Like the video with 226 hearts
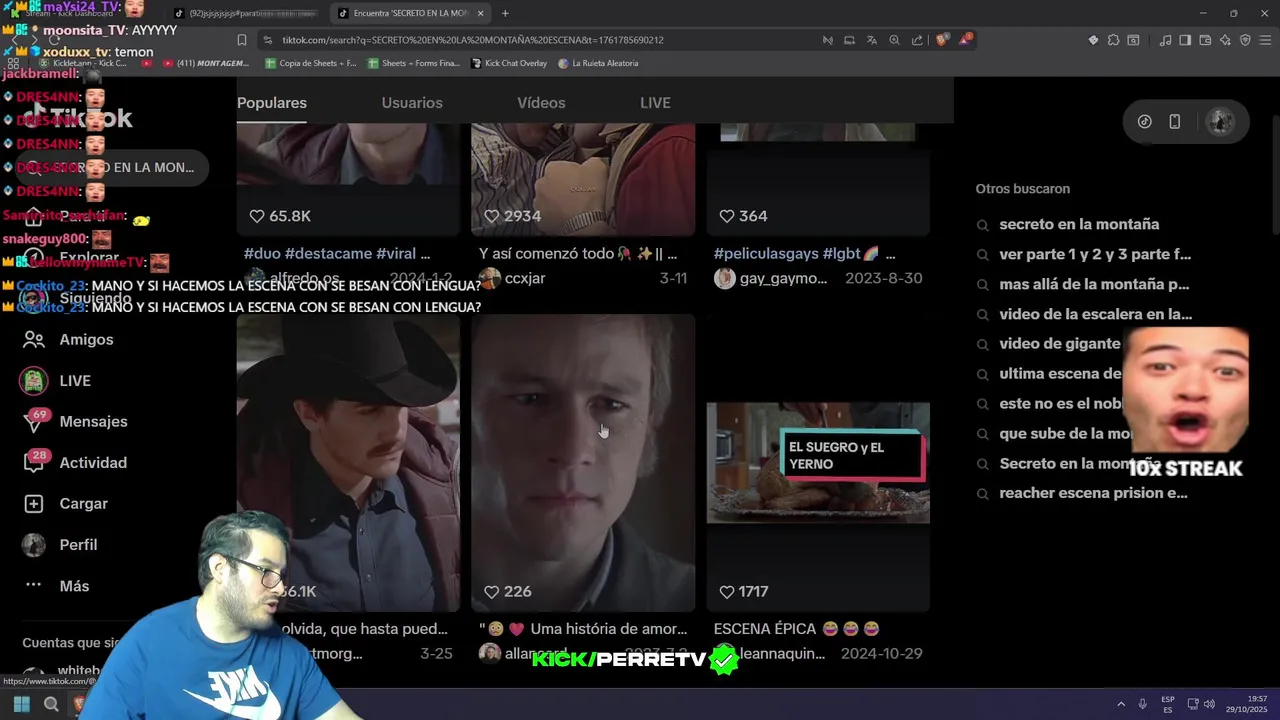1280x720 pixels. pos(491,592)
